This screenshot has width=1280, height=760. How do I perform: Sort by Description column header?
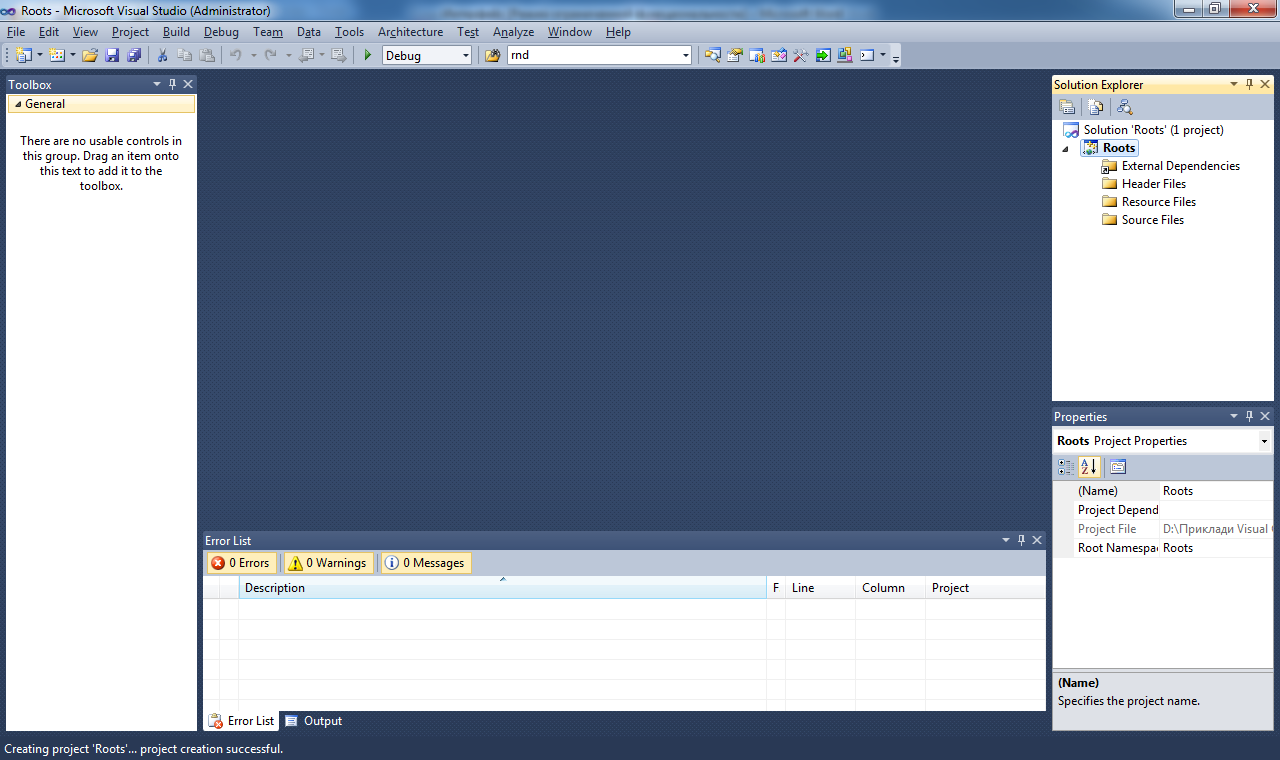(x=502, y=588)
